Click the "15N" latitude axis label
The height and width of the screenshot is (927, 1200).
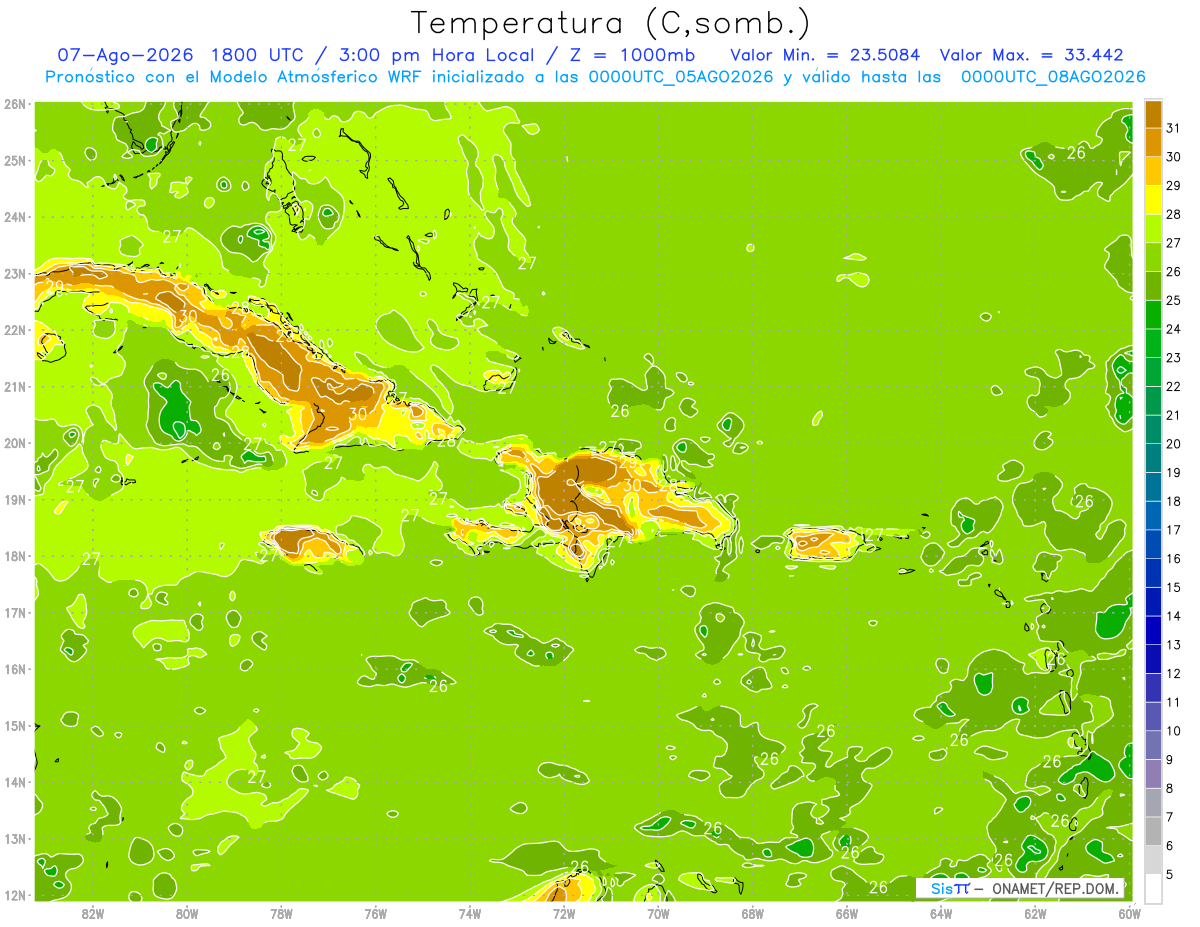pyautogui.click(x=15, y=726)
